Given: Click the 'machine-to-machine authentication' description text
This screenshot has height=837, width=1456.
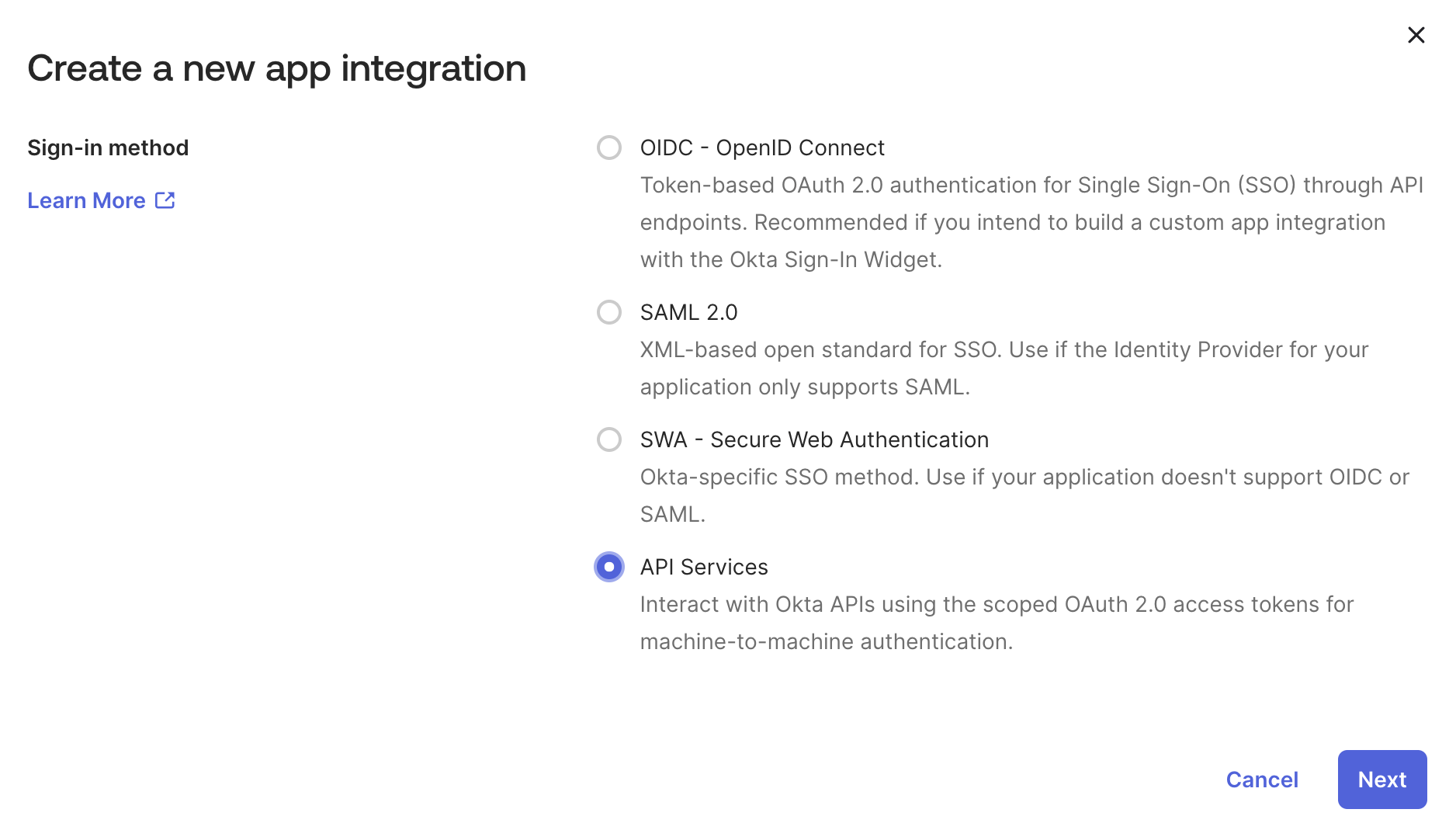Looking at the screenshot, I should click(827, 641).
